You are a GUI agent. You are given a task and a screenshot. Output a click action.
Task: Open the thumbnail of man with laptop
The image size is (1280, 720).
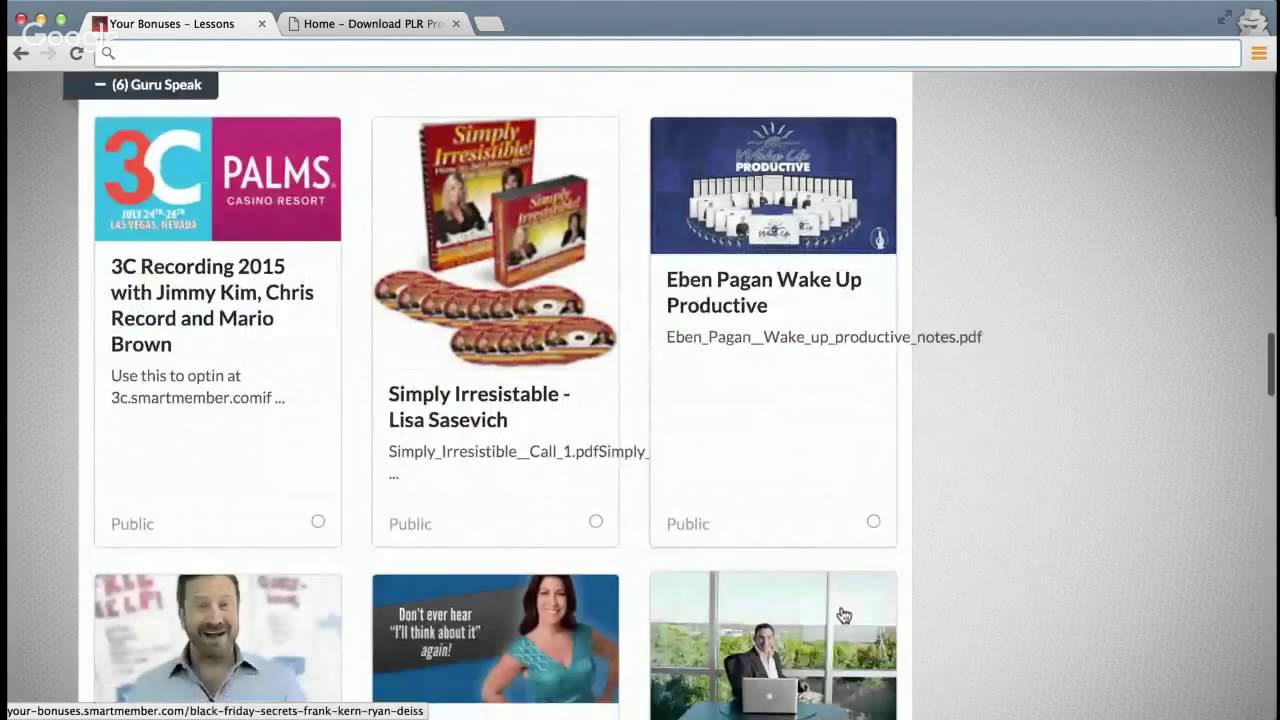[773, 646]
